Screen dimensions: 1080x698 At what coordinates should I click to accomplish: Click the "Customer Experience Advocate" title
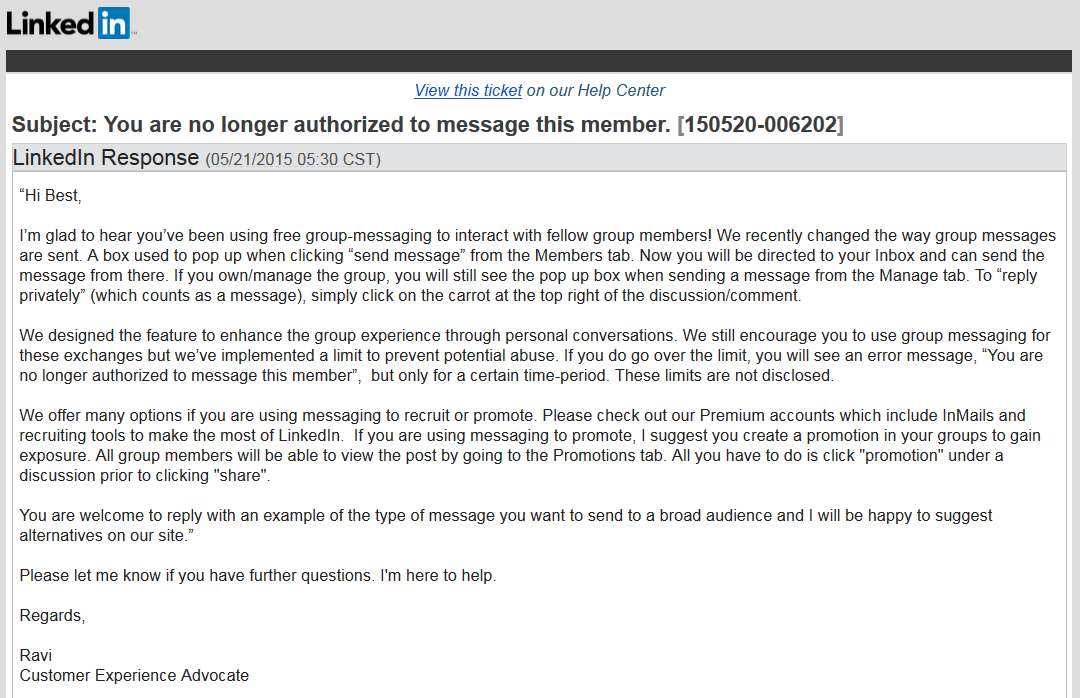tap(134, 676)
